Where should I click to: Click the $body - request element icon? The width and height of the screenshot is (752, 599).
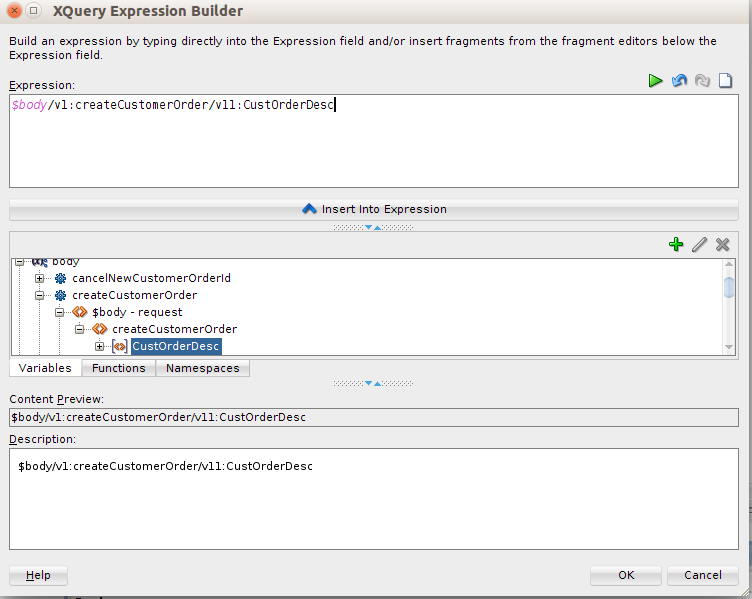(x=80, y=312)
